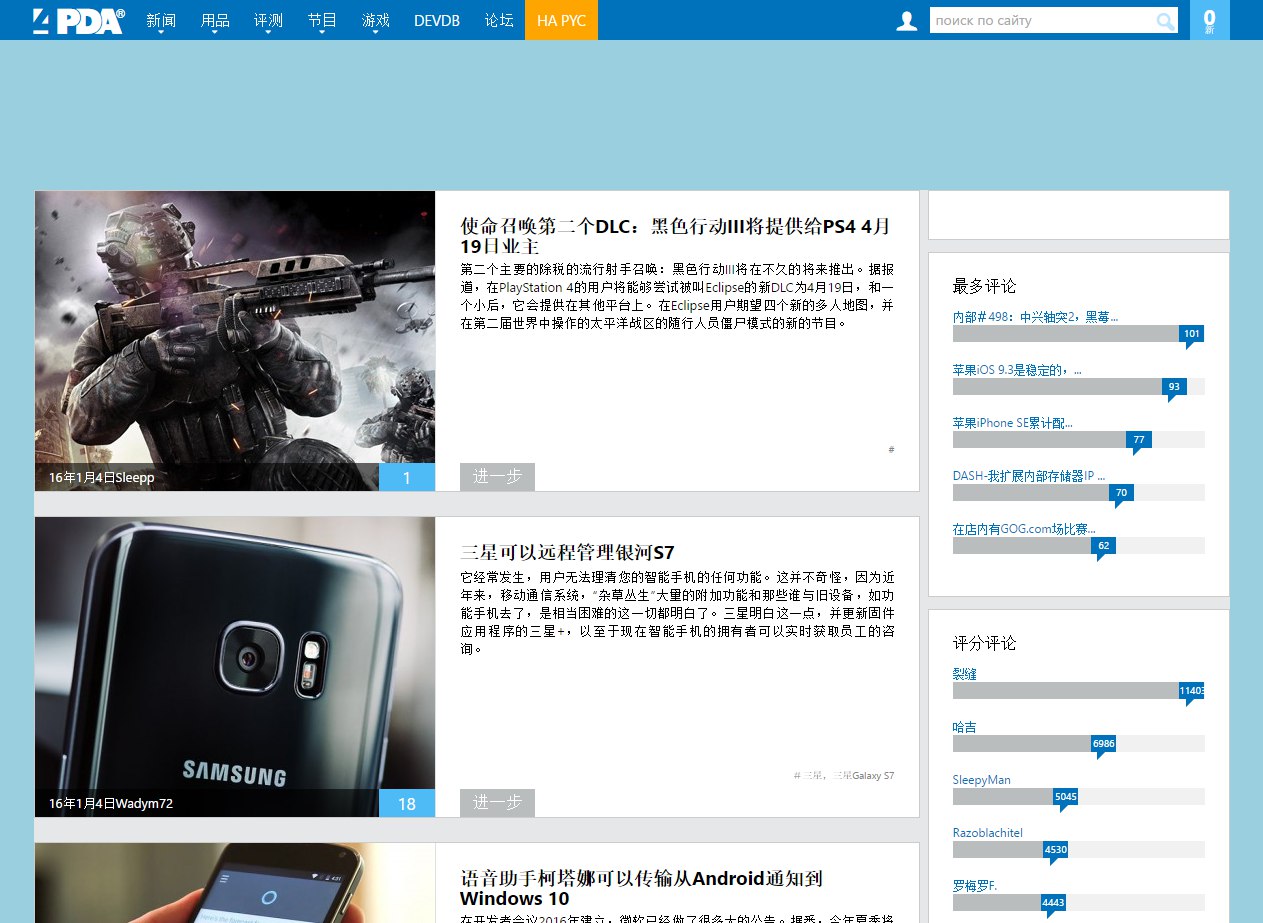1263x923 pixels.
Task: Open user 罗梅罗F. profile
Action: pyautogui.click(x=975, y=886)
